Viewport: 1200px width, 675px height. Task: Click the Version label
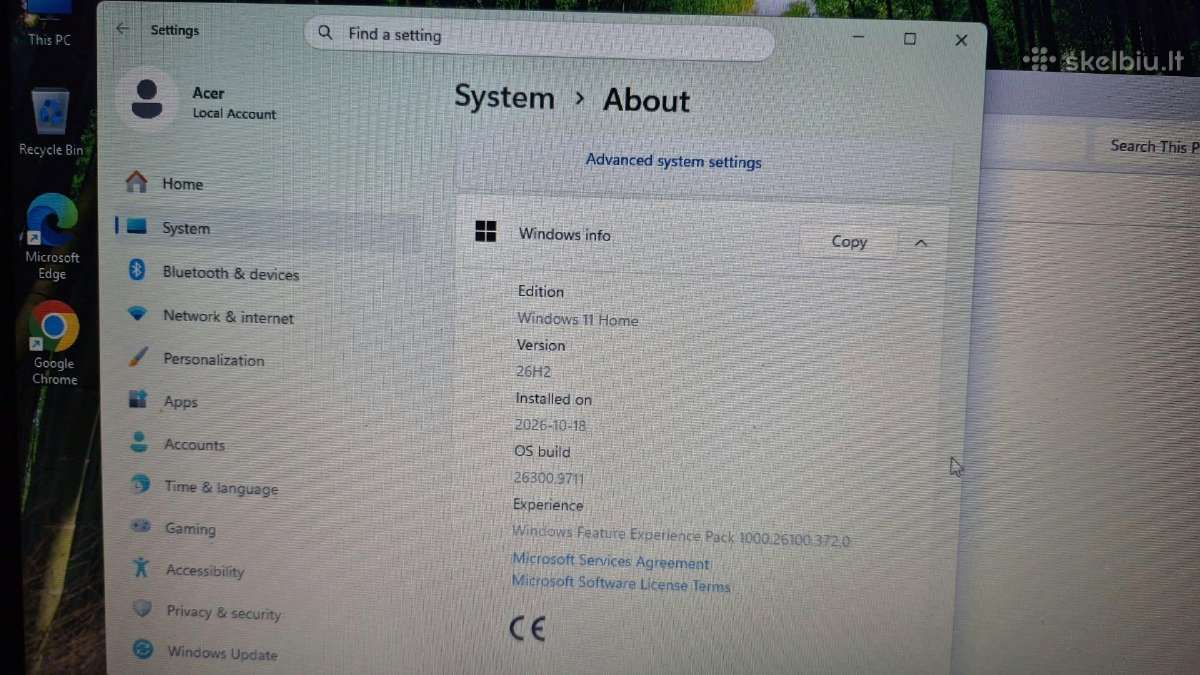point(541,345)
